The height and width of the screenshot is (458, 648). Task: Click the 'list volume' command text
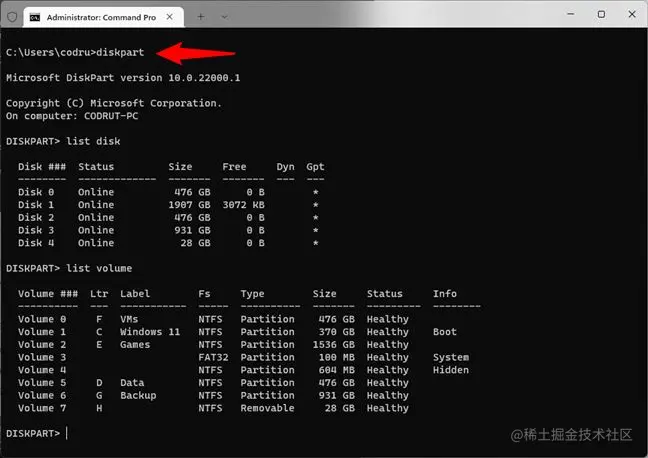pyautogui.click(x=99, y=268)
